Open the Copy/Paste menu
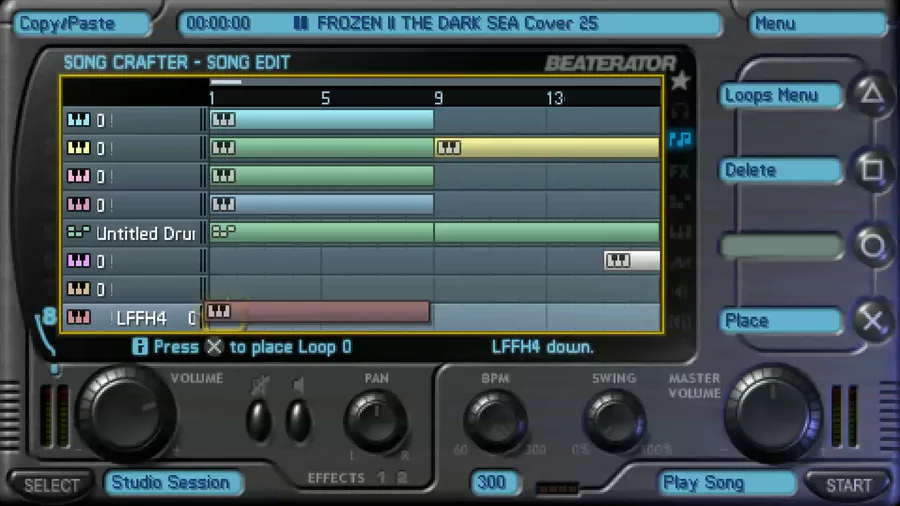Viewport: 900px width, 506px height. (x=81, y=24)
